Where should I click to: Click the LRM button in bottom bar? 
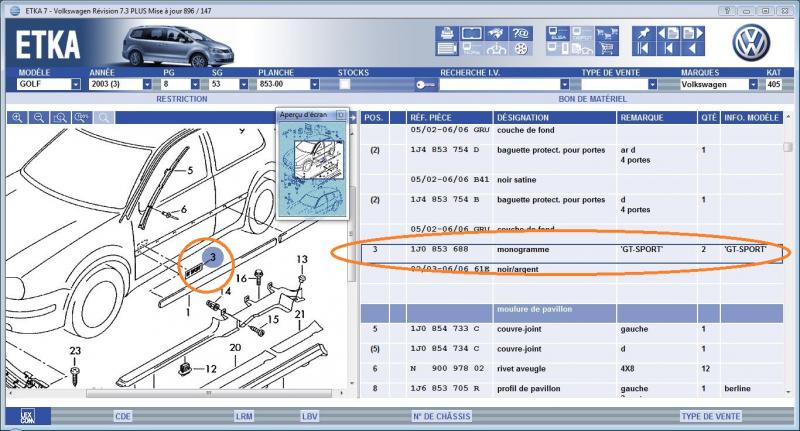[x=244, y=416]
